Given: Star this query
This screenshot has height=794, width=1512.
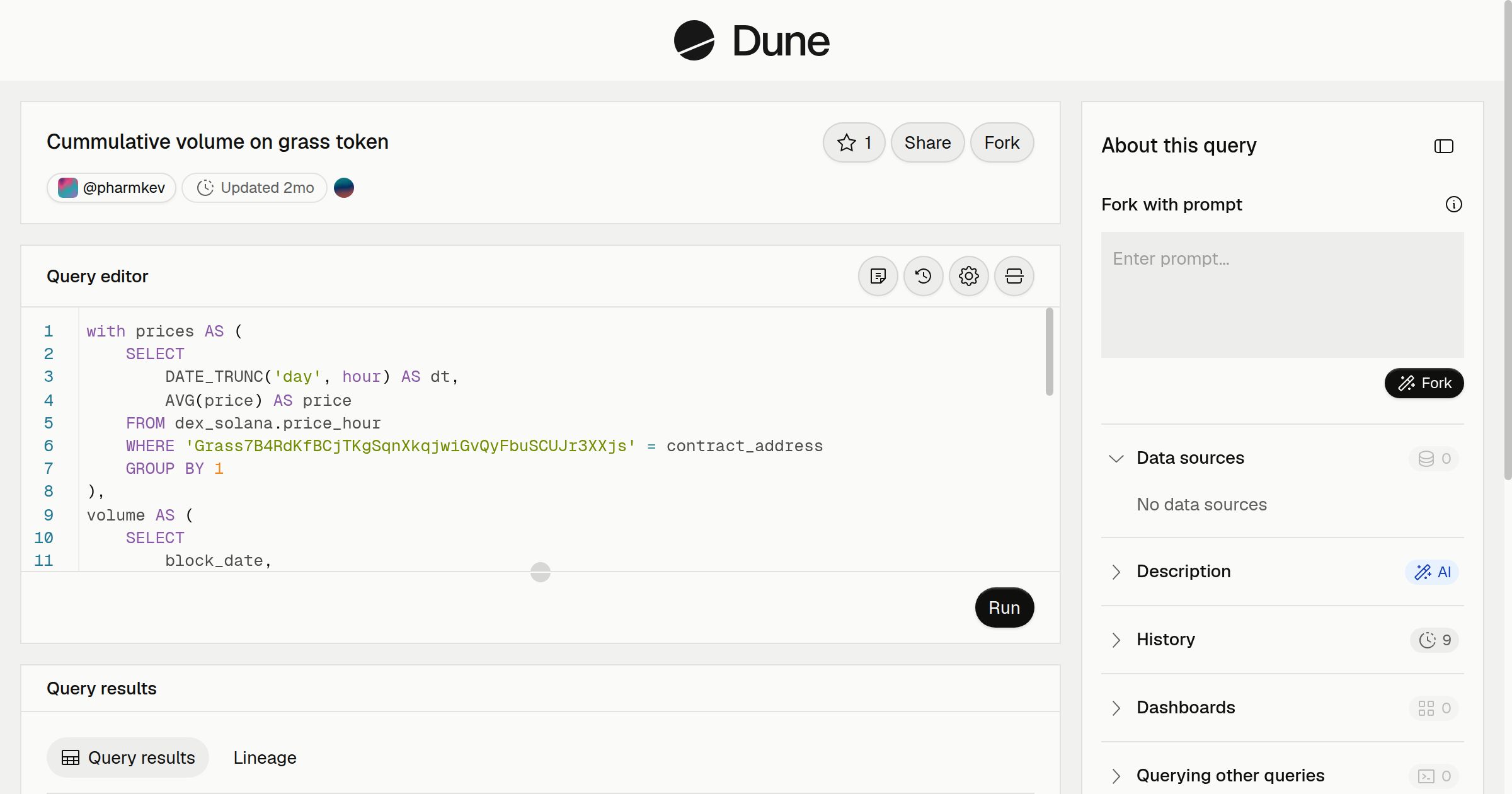Looking at the screenshot, I should (854, 142).
